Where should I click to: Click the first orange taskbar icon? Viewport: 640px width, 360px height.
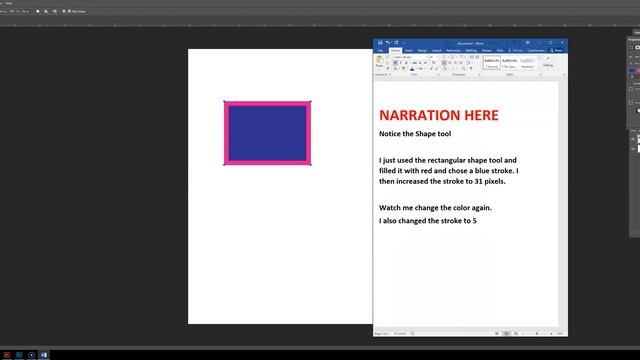coord(7,355)
